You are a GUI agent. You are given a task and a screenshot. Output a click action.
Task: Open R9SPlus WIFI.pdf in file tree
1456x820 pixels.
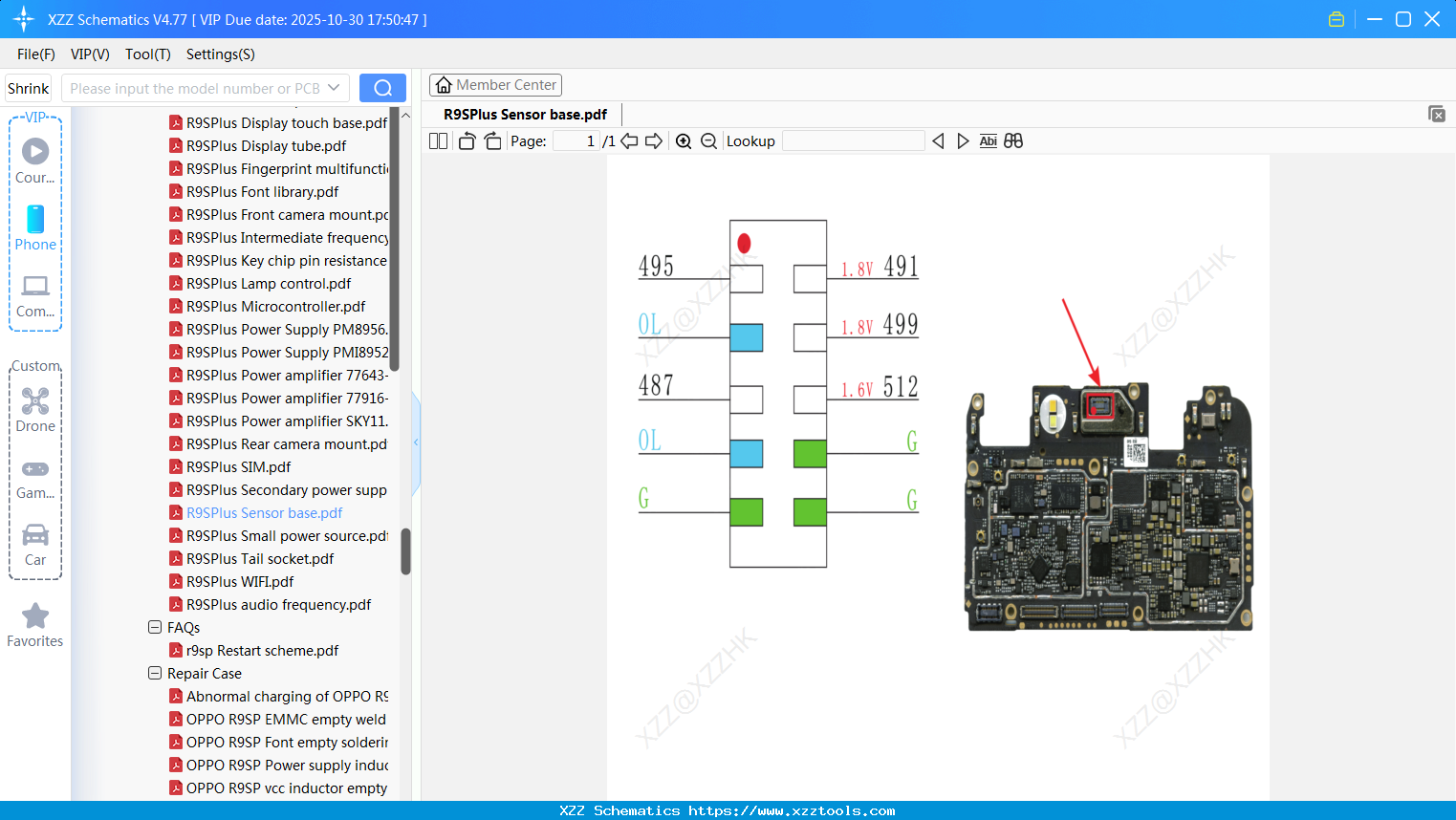tap(239, 582)
